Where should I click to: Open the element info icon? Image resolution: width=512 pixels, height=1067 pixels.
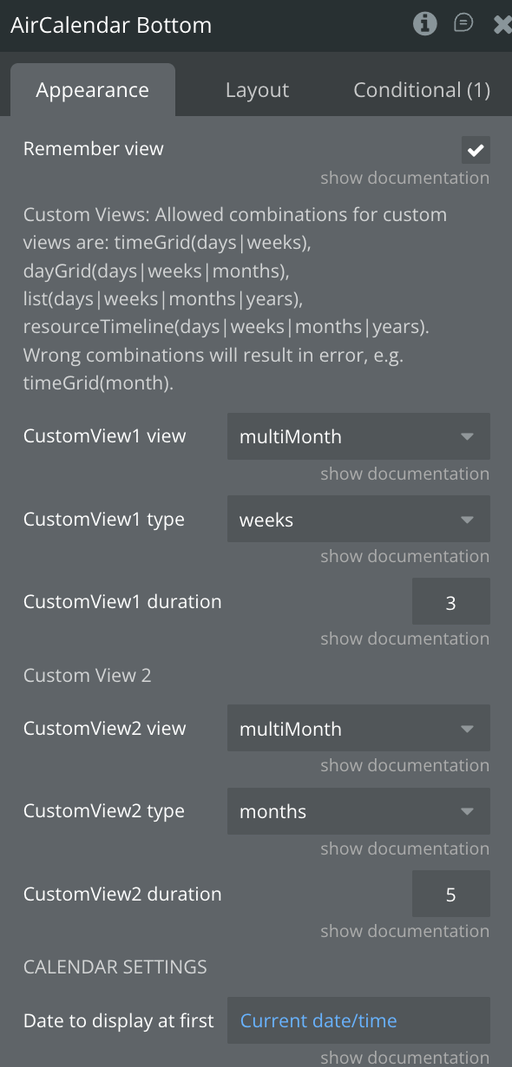(425, 24)
